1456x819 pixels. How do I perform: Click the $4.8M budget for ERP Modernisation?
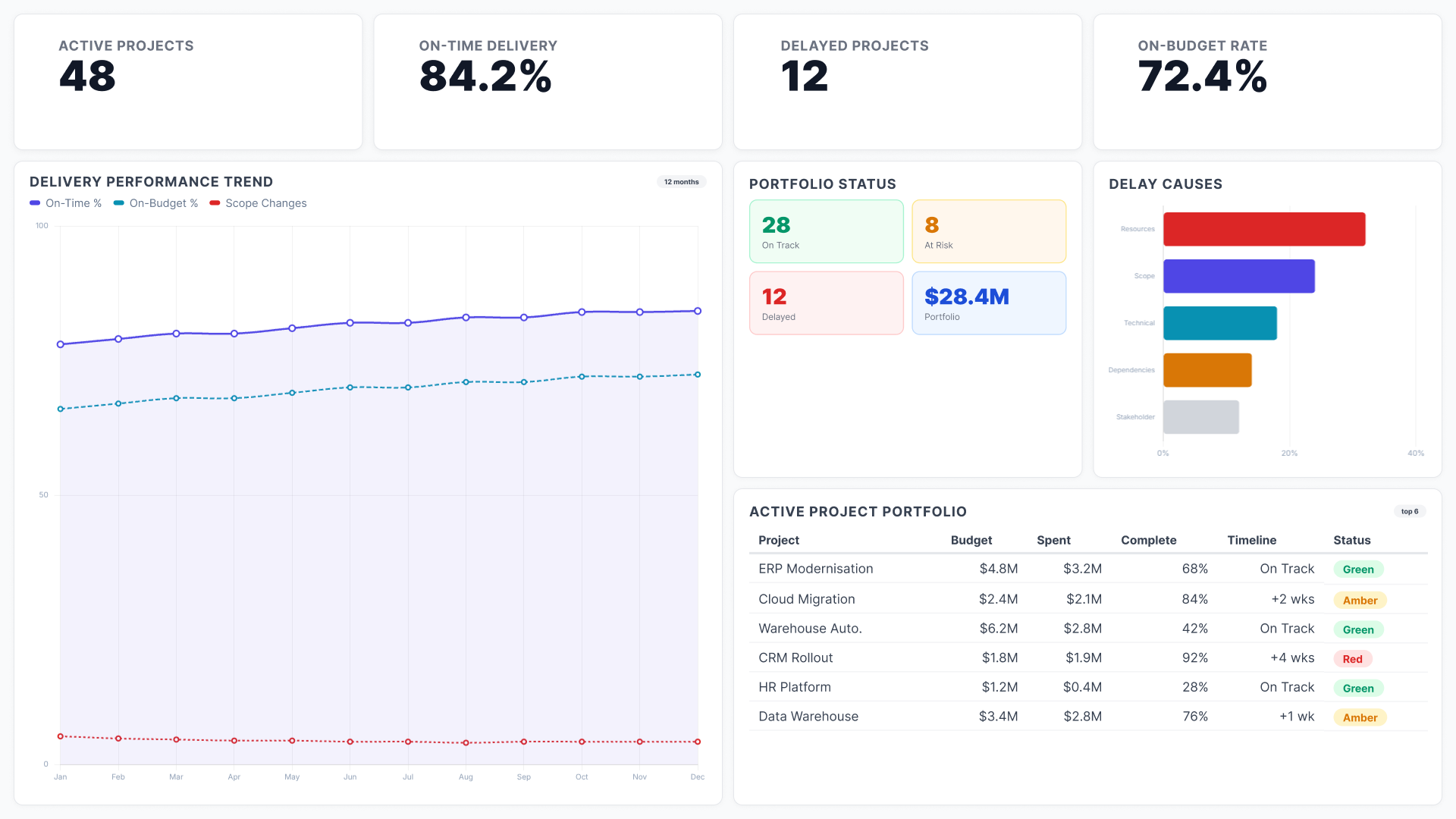point(999,569)
